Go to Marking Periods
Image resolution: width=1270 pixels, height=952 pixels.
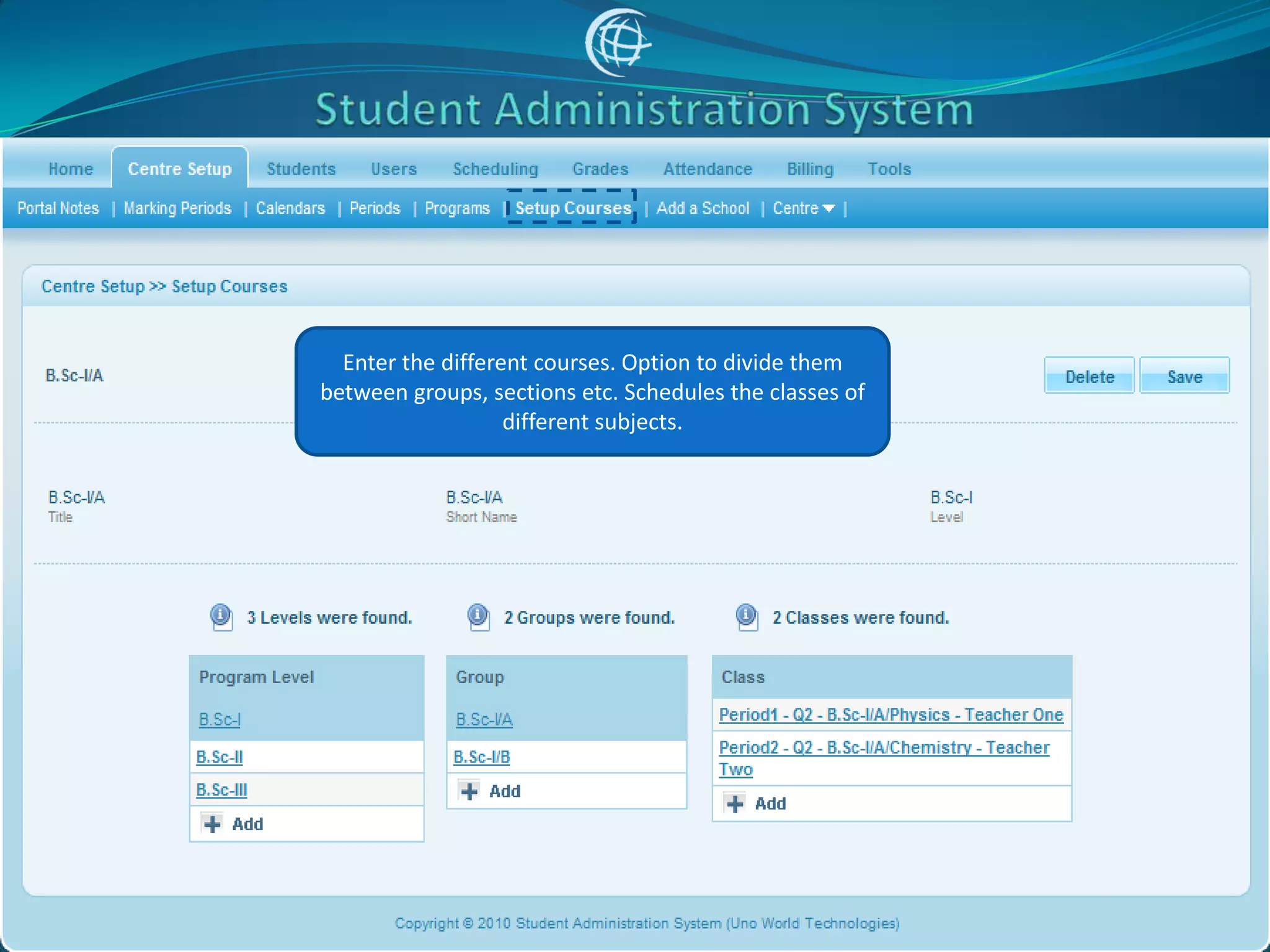177,208
